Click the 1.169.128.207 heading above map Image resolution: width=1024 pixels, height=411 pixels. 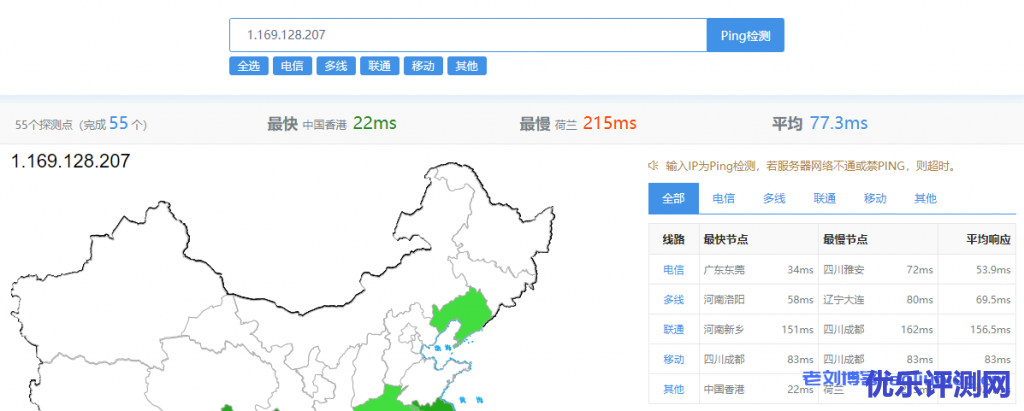pyautogui.click(x=71, y=161)
